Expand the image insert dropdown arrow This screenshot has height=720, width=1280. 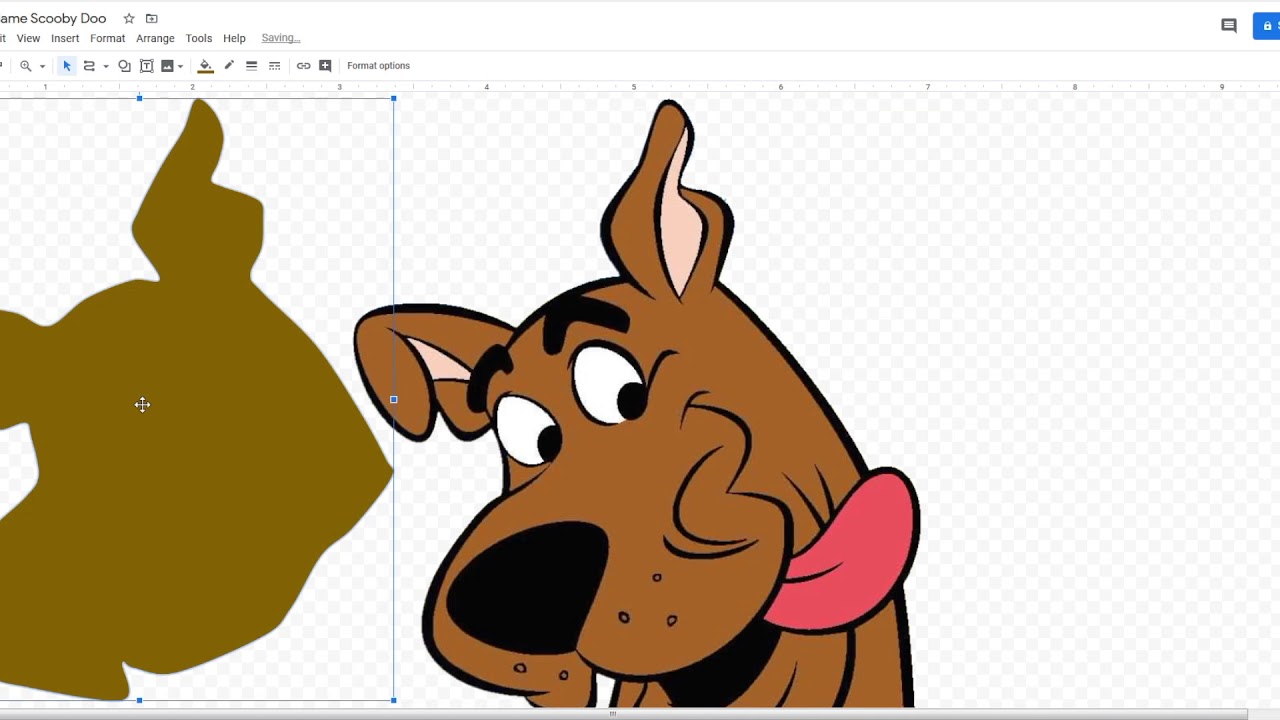[180, 66]
